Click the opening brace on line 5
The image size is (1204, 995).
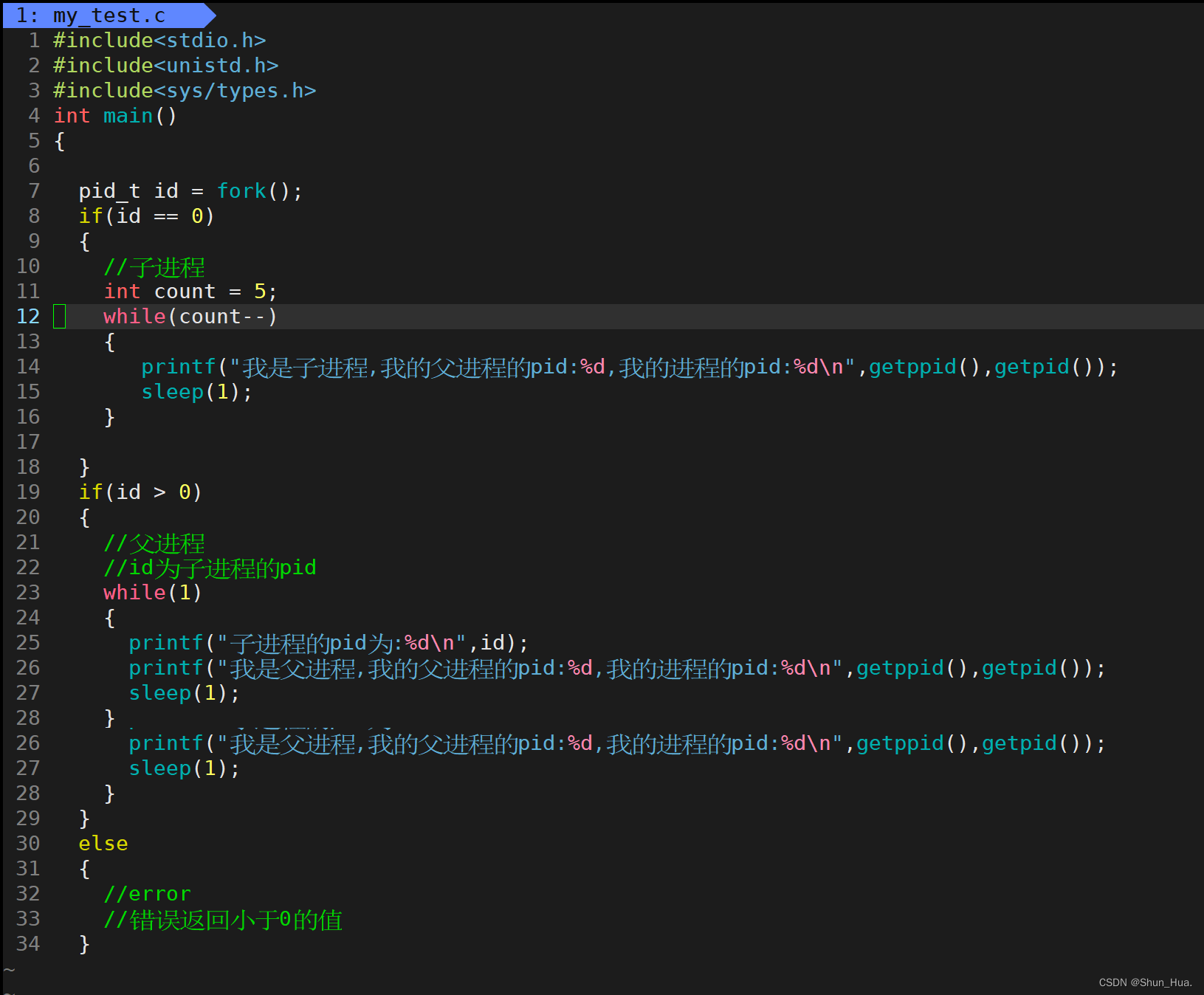click(x=59, y=141)
